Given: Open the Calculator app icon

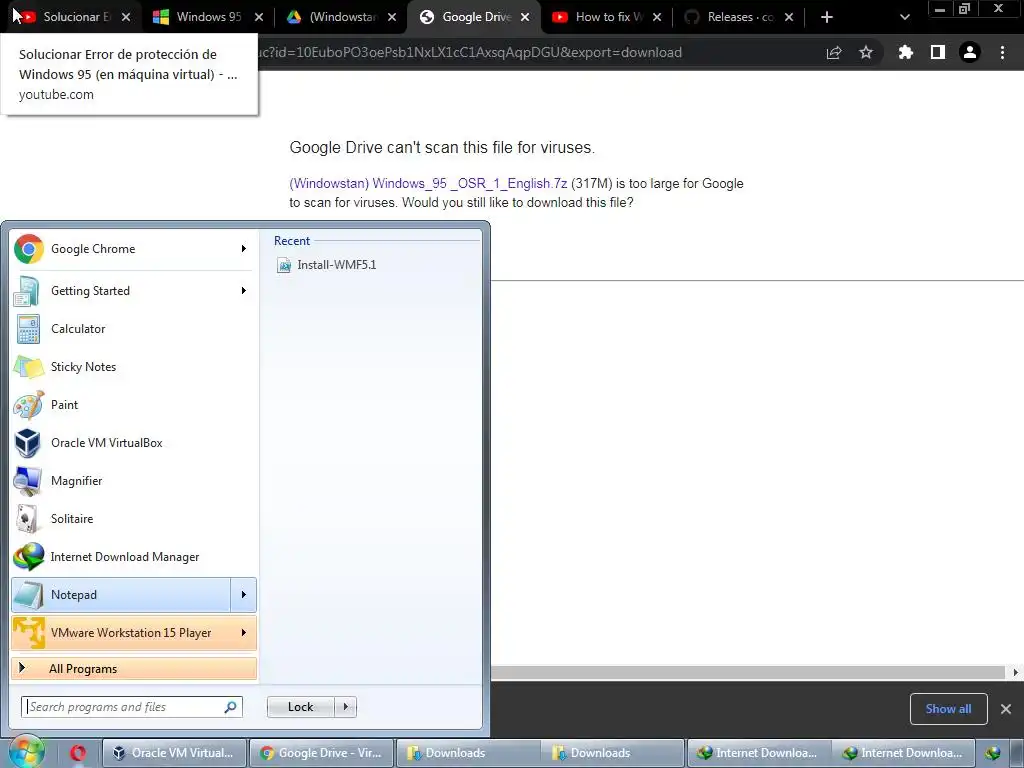Looking at the screenshot, I should click(x=28, y=329).
